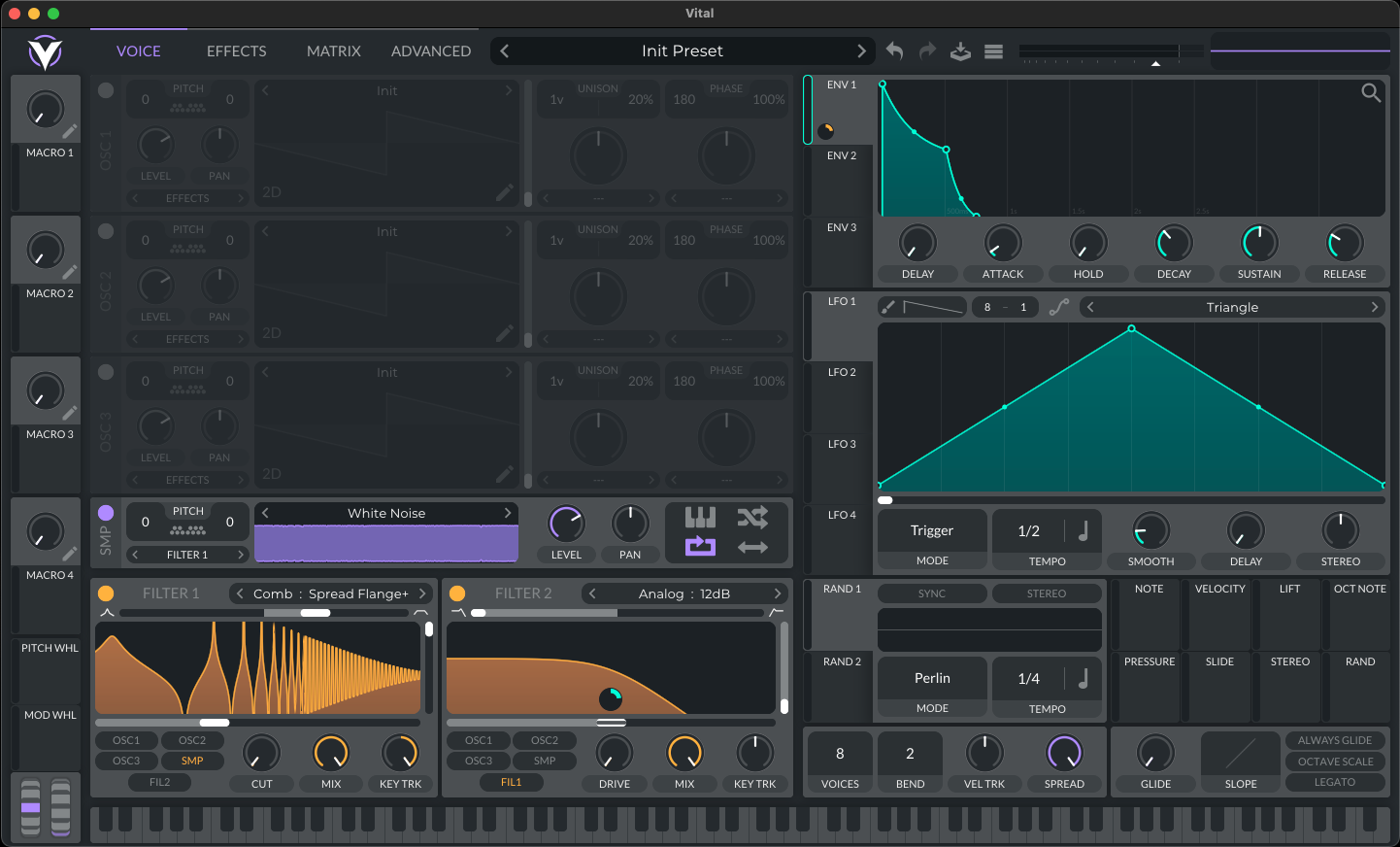
Task: Enable oscillator 1 power toggle
Action: 106,90
